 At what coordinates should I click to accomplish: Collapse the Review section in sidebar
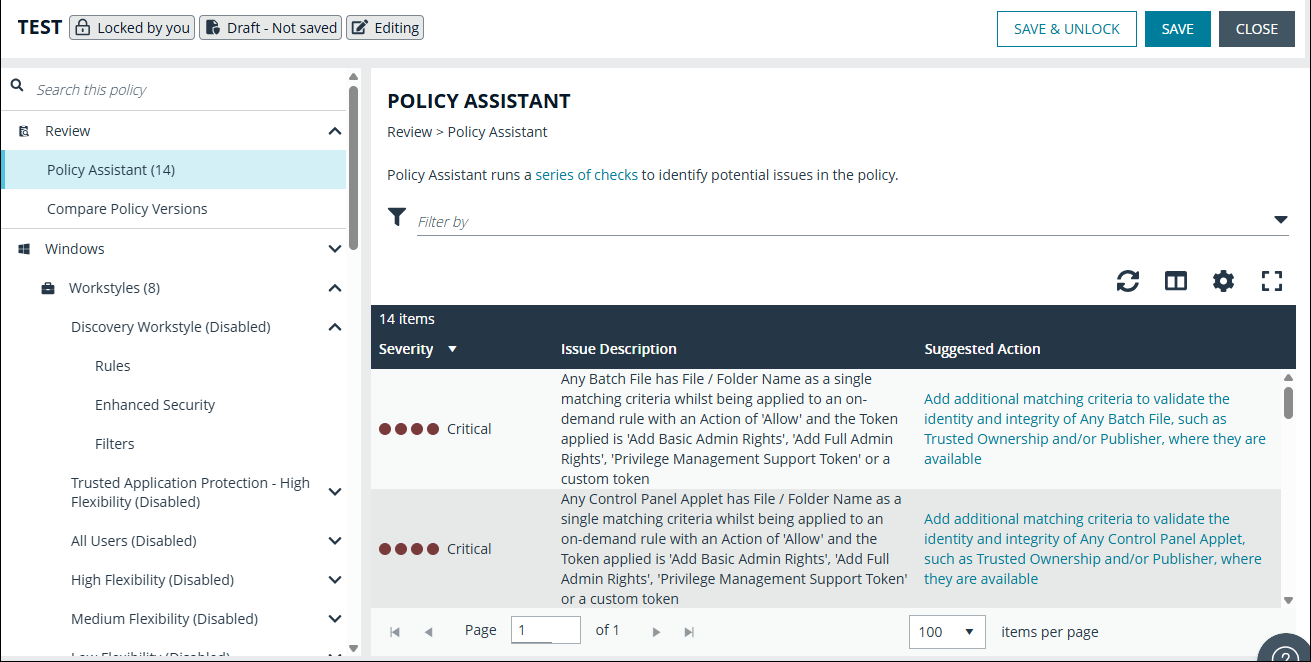(335, 130)
